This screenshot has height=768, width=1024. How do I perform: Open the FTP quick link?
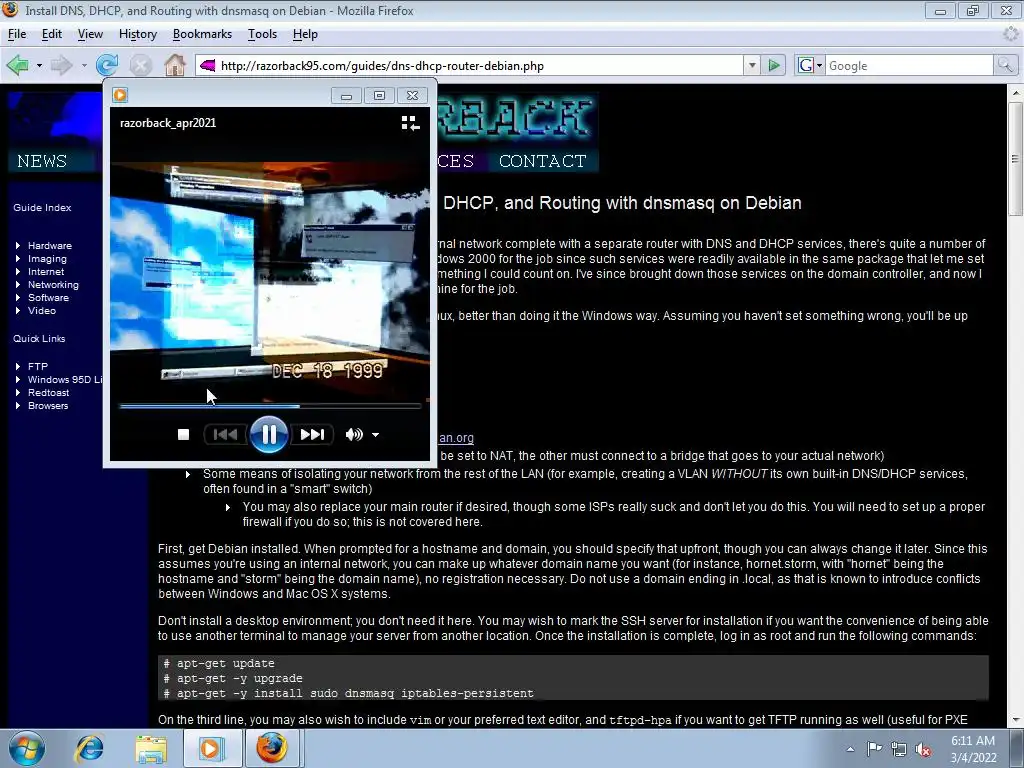tap(38, 366)
